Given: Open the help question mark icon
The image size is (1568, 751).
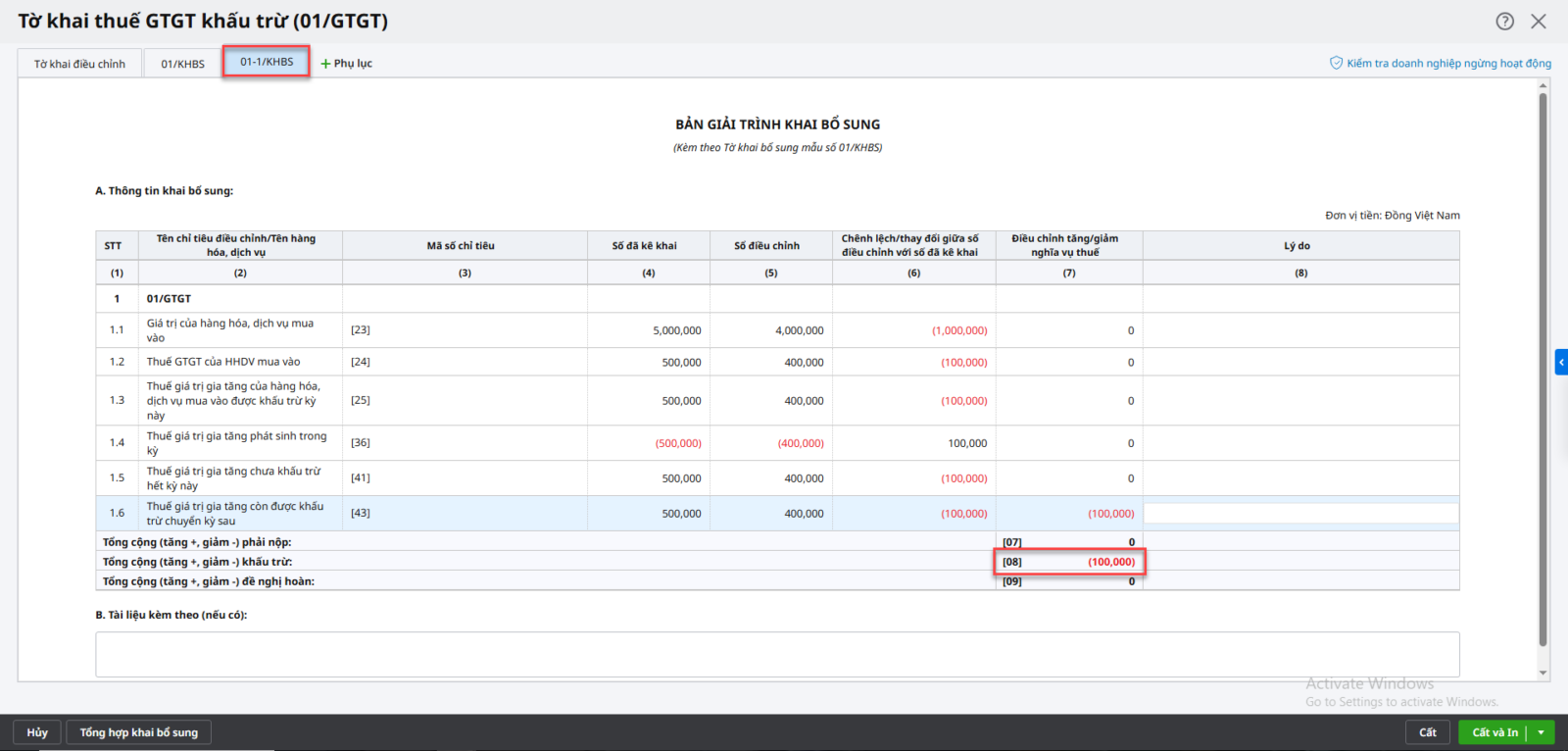Looking at the screenshot, I should tap(1504, 22).
